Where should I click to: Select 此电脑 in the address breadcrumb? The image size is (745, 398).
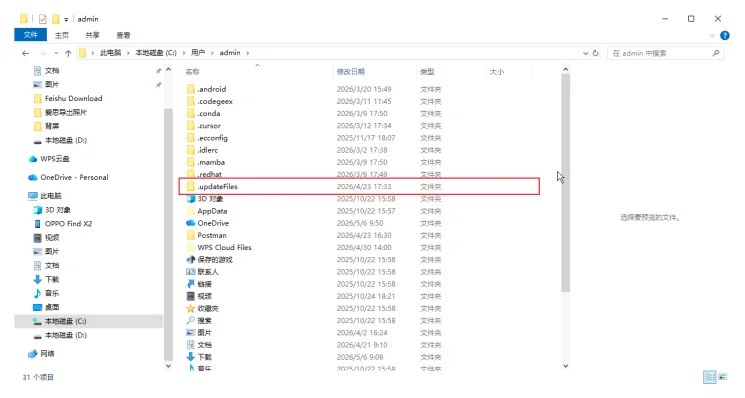coord(110,53)
